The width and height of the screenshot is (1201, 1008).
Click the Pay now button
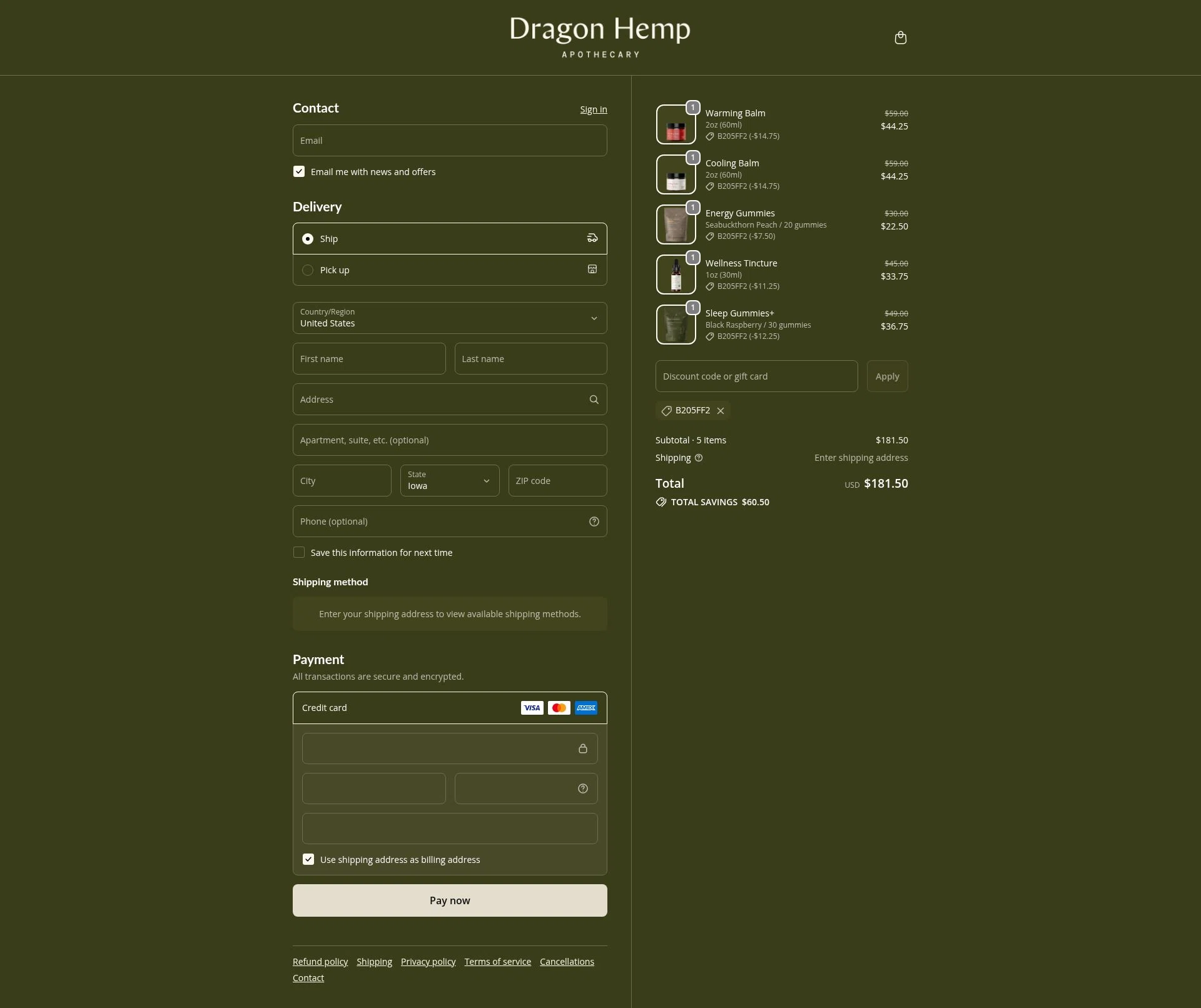449,900
